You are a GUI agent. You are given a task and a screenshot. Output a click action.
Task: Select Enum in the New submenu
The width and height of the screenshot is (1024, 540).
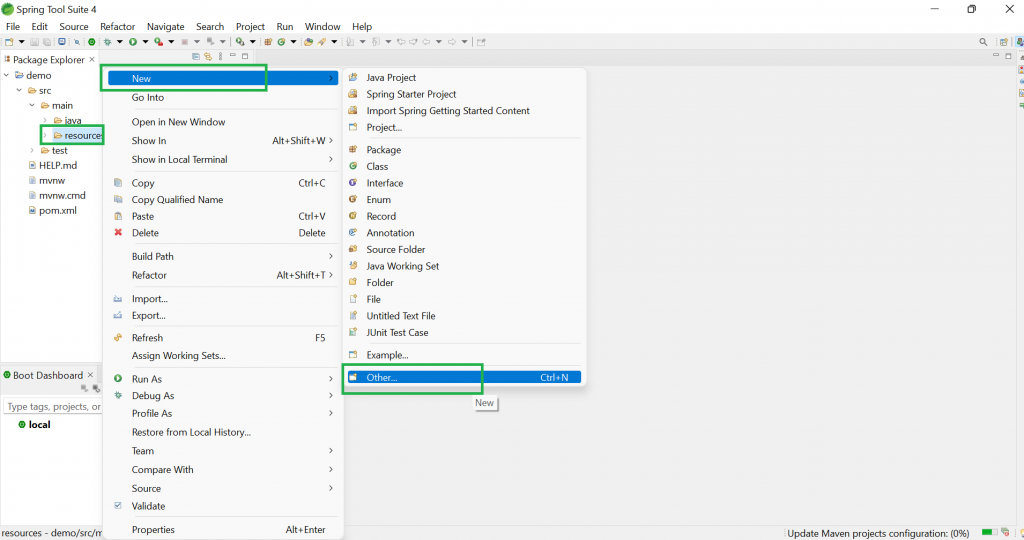point(464,200)
